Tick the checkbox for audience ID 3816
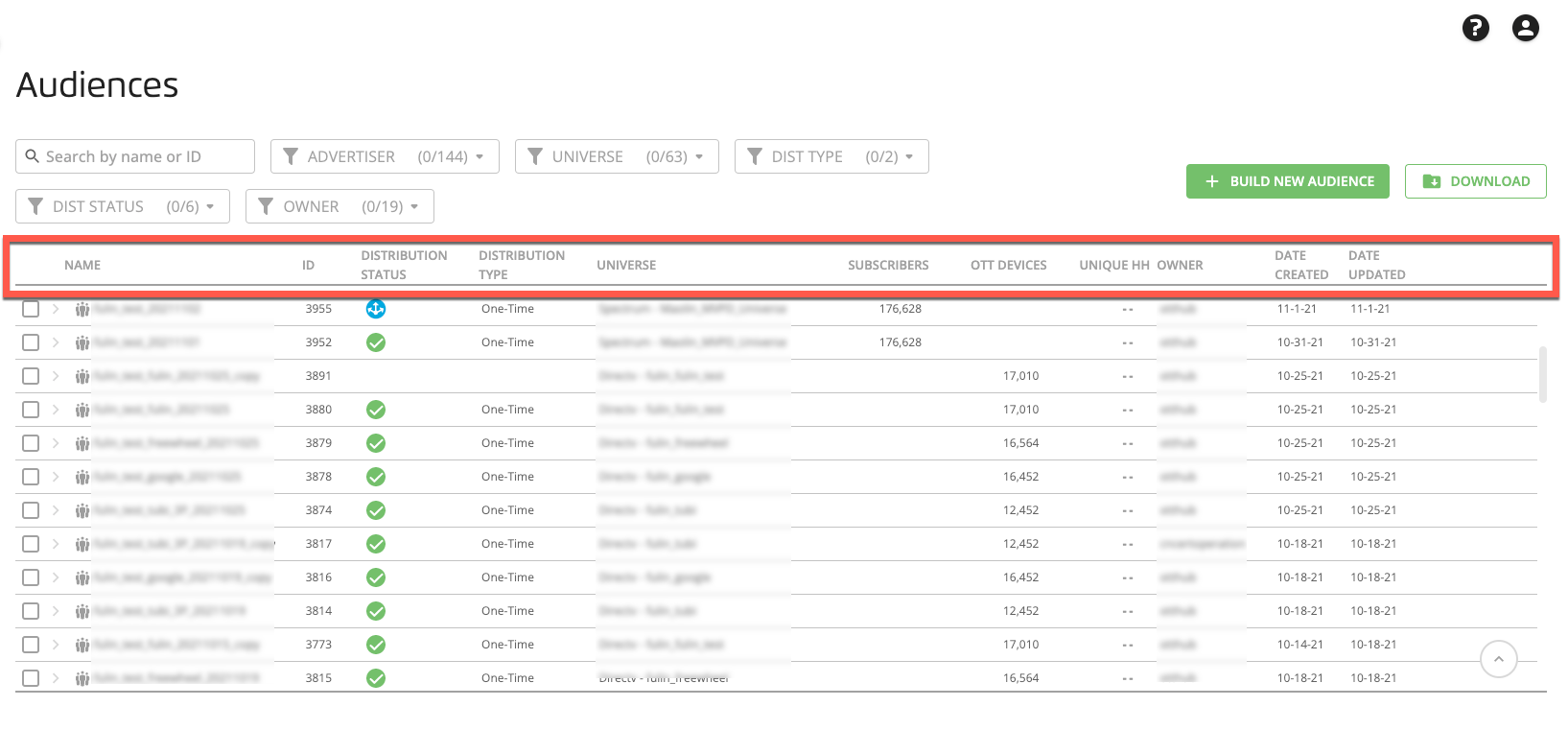The height and width of the screenshot is (730, 1568). coord(31,577)
